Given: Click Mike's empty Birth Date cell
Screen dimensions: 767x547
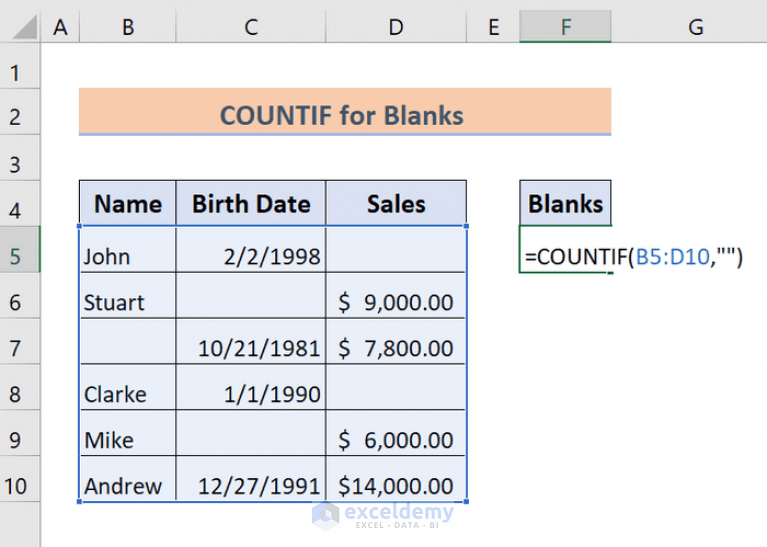Looking at the screenshot, I should 251,433.
